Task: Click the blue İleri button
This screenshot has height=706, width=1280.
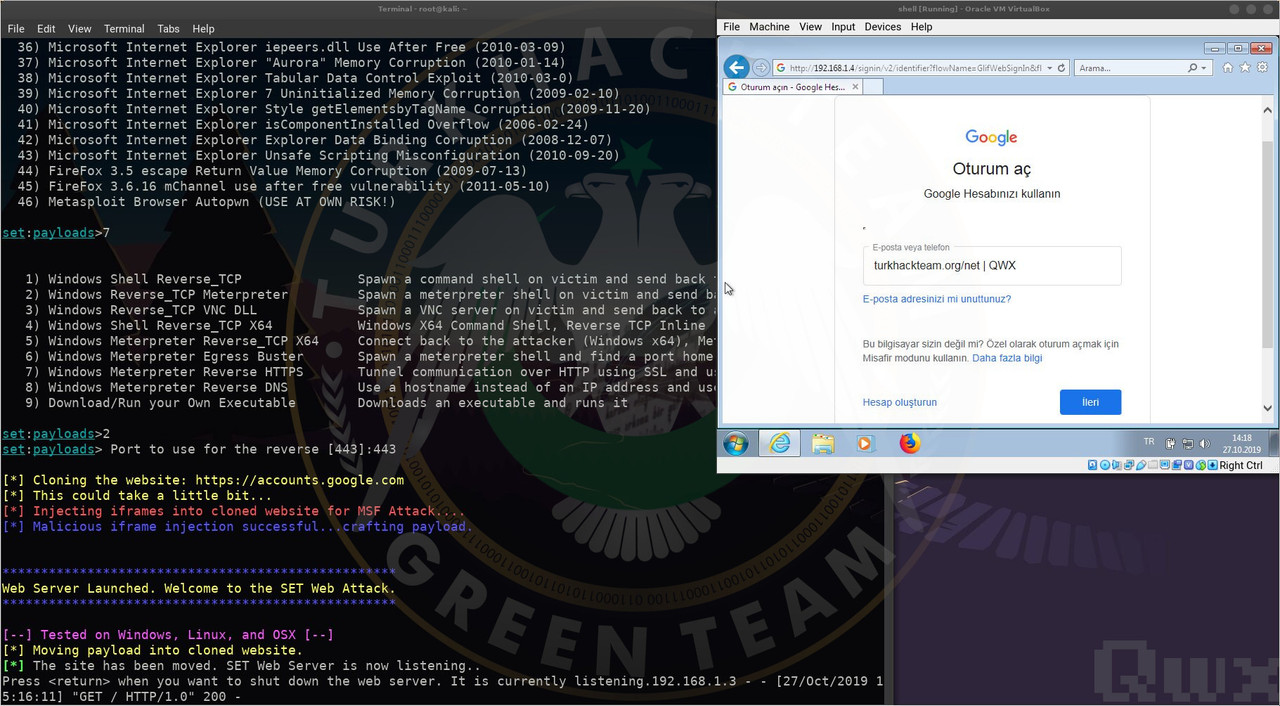Action: 1090,402
